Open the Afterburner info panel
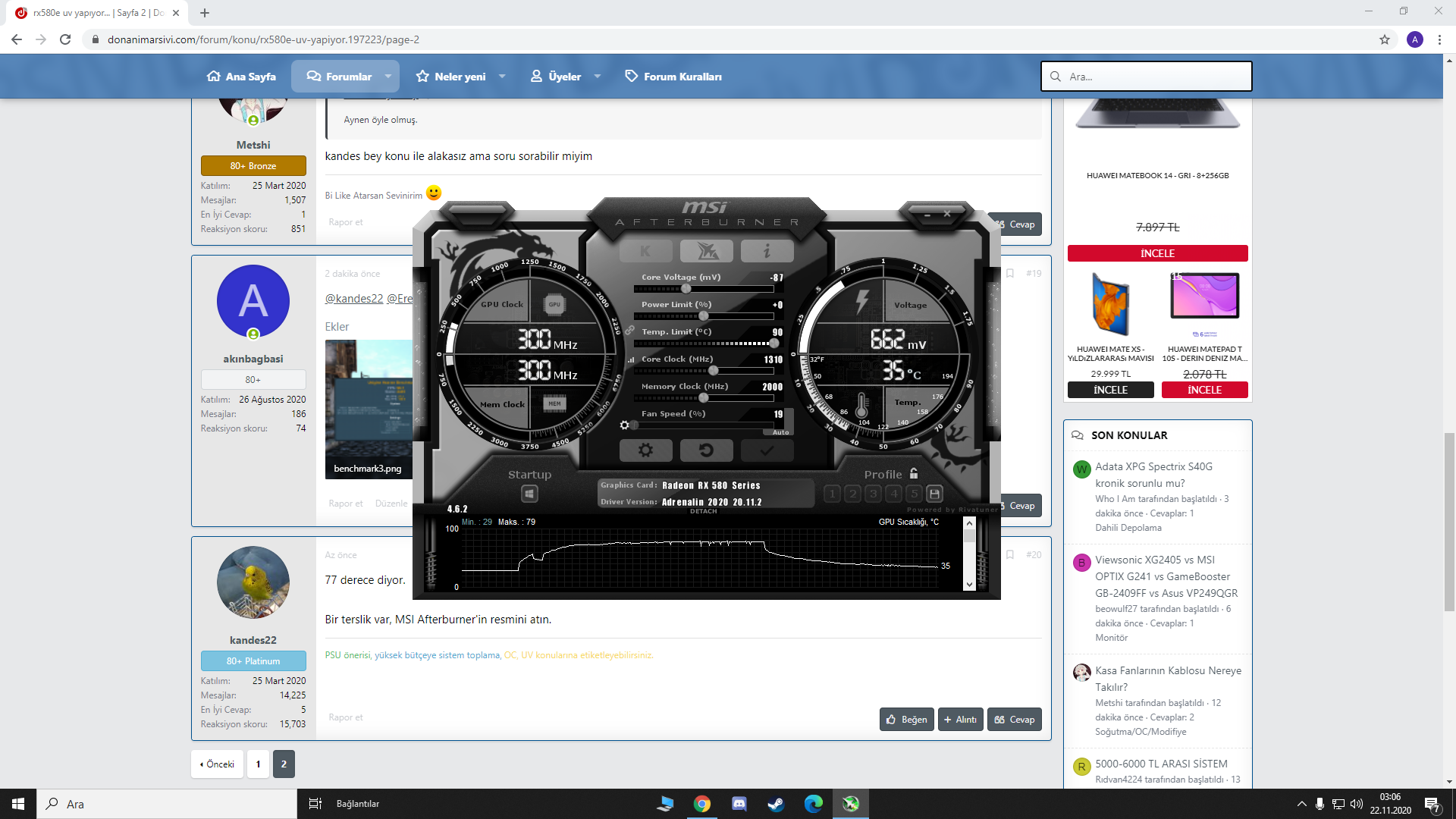Image resolution: width=1456 pixels, height=819 pixels. pyautogui.click(x=767, y=251)
